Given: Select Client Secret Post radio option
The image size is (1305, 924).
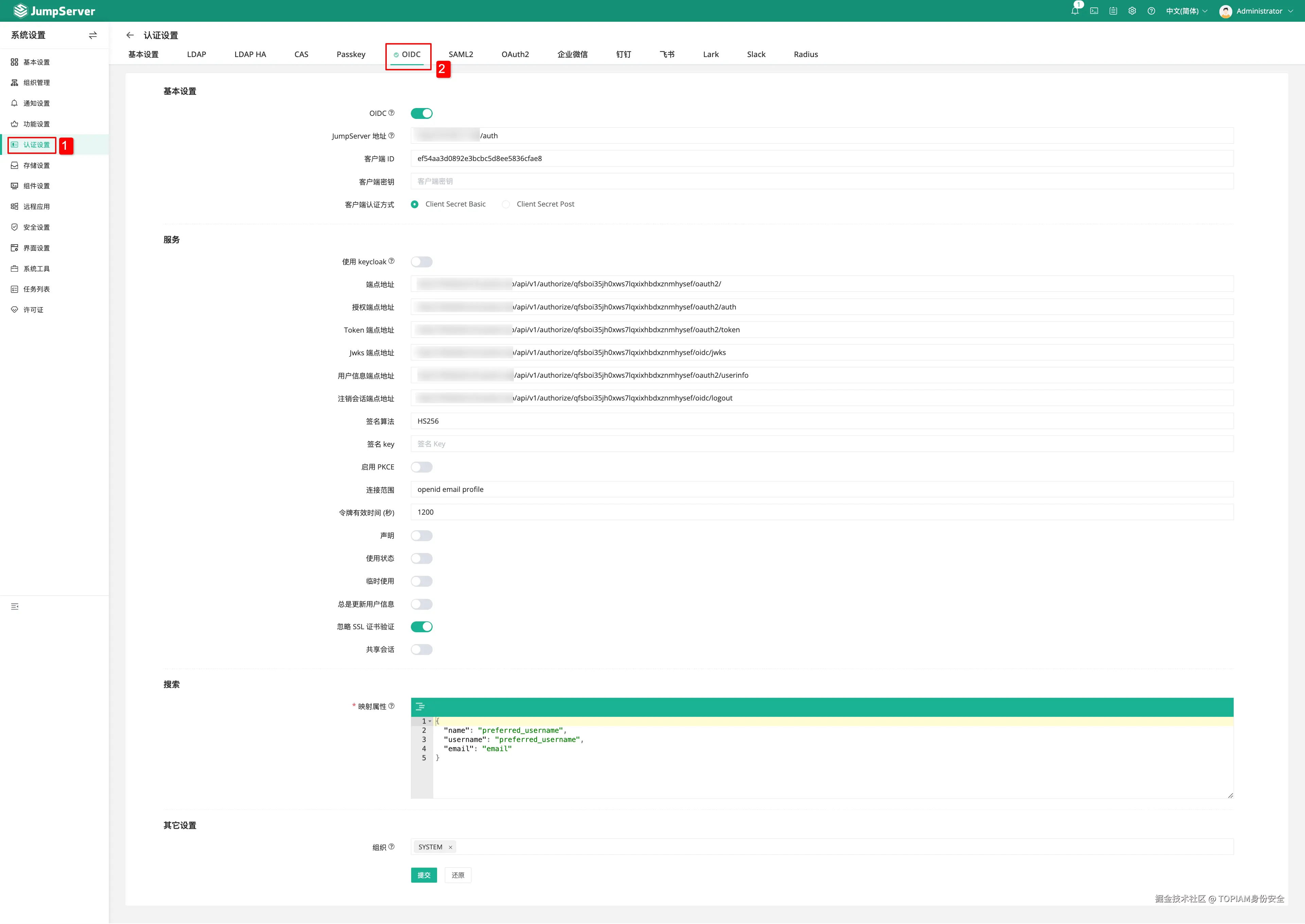Looking at the screenshot, I should (x=506, y=204).
